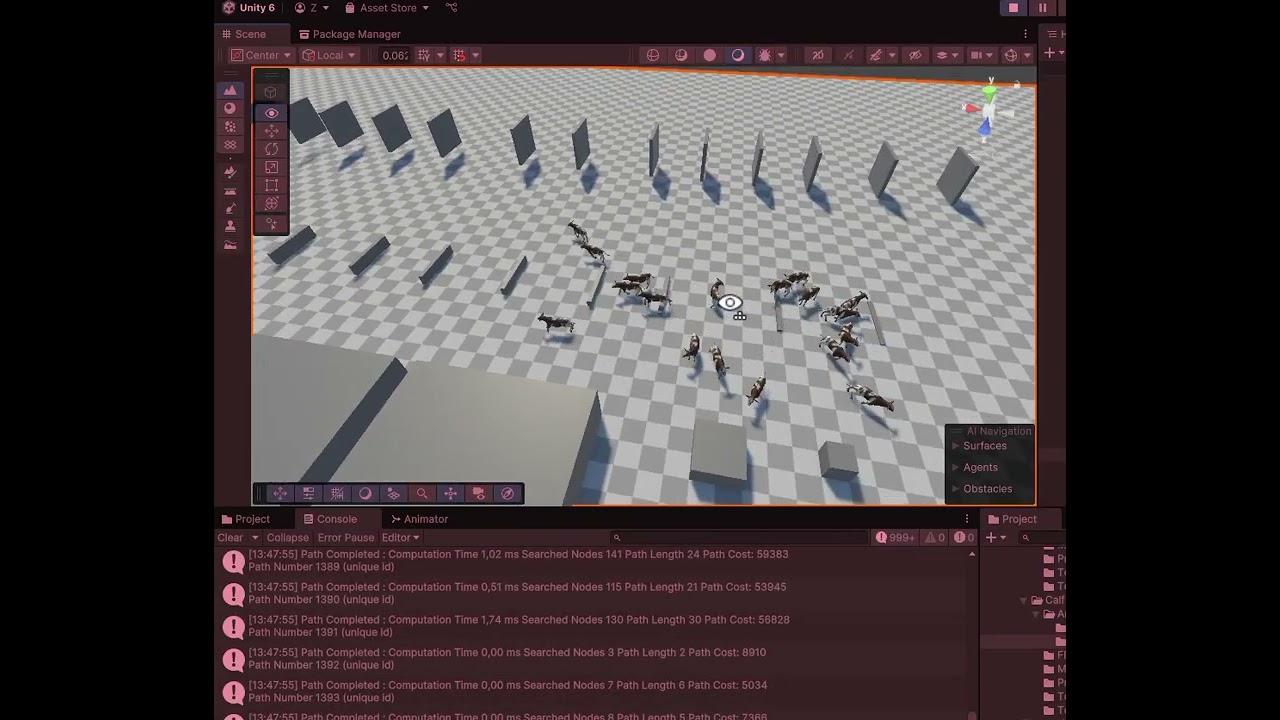Image resolution: width=1280 pixels, height=720 pixels.
Task: Click the grid snap value field 0.06
Action: pos(395,55)
